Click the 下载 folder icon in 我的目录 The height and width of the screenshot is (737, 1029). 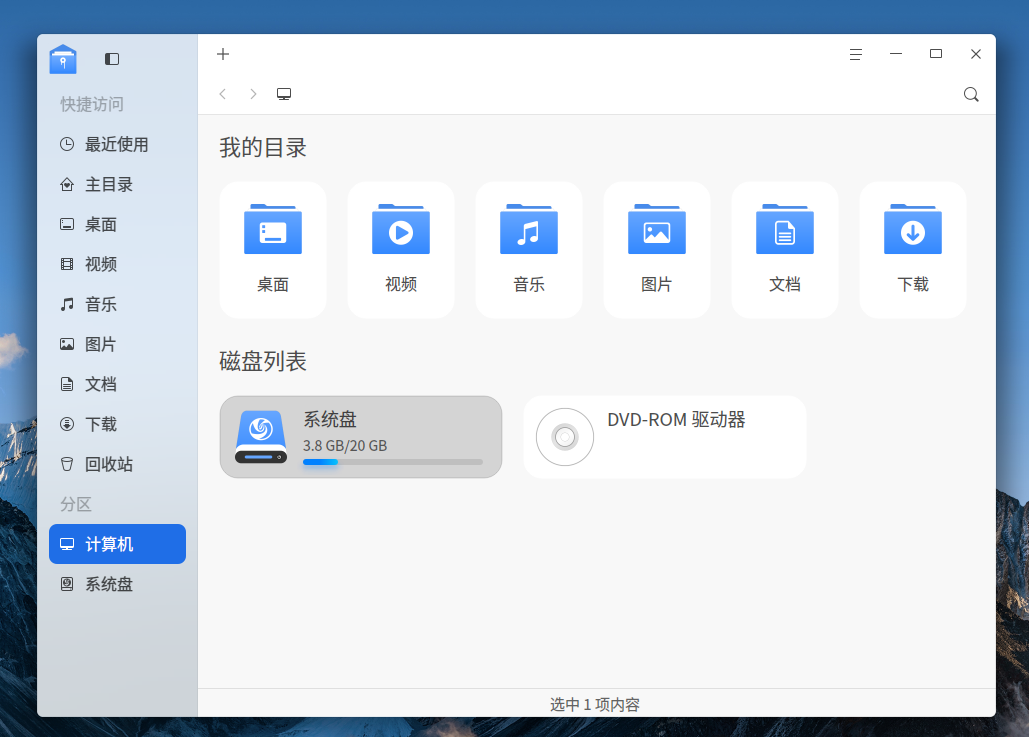coord(913,229)
